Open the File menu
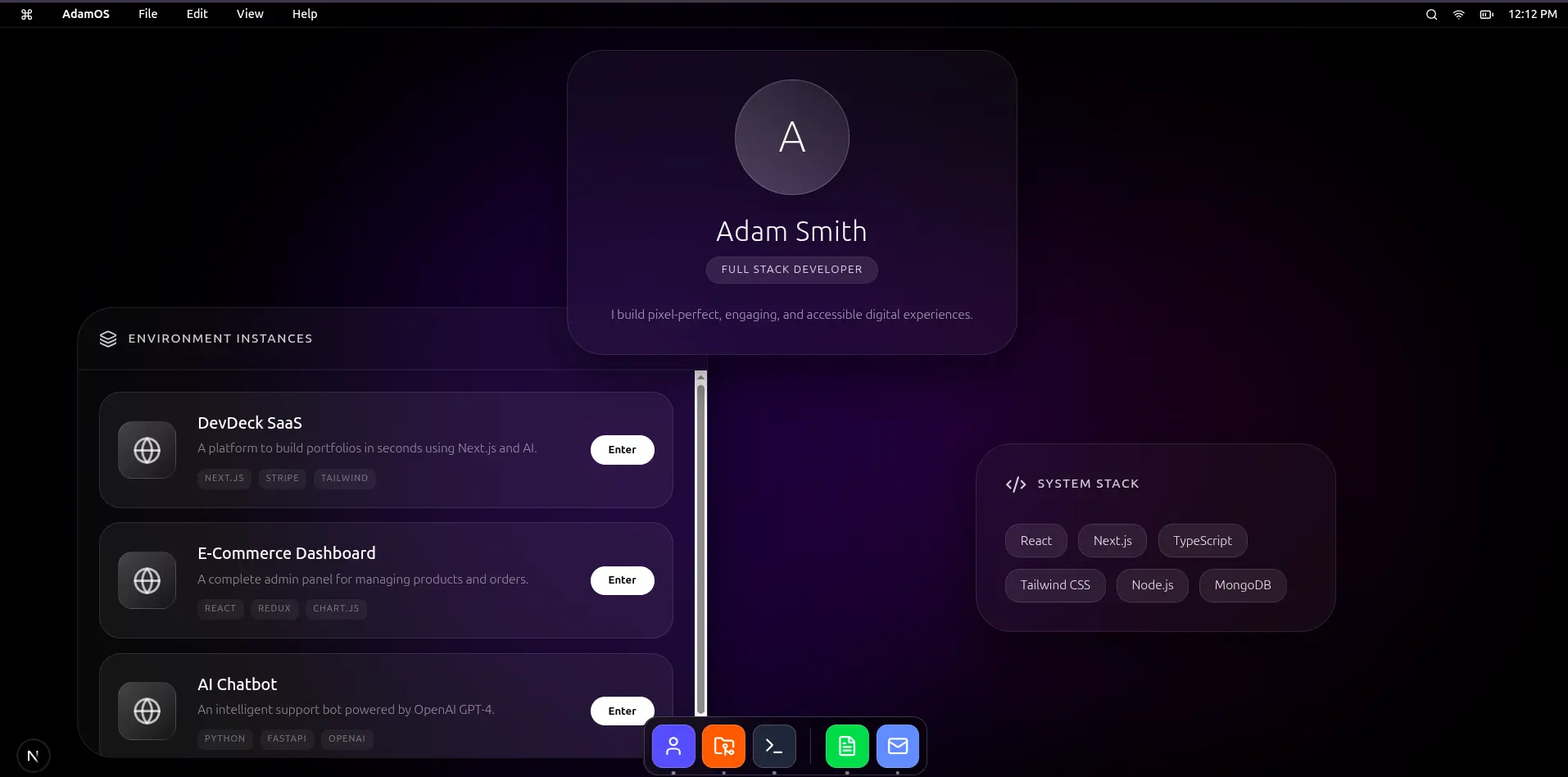Screen dimensions: 1568x777 pos(147,14)
